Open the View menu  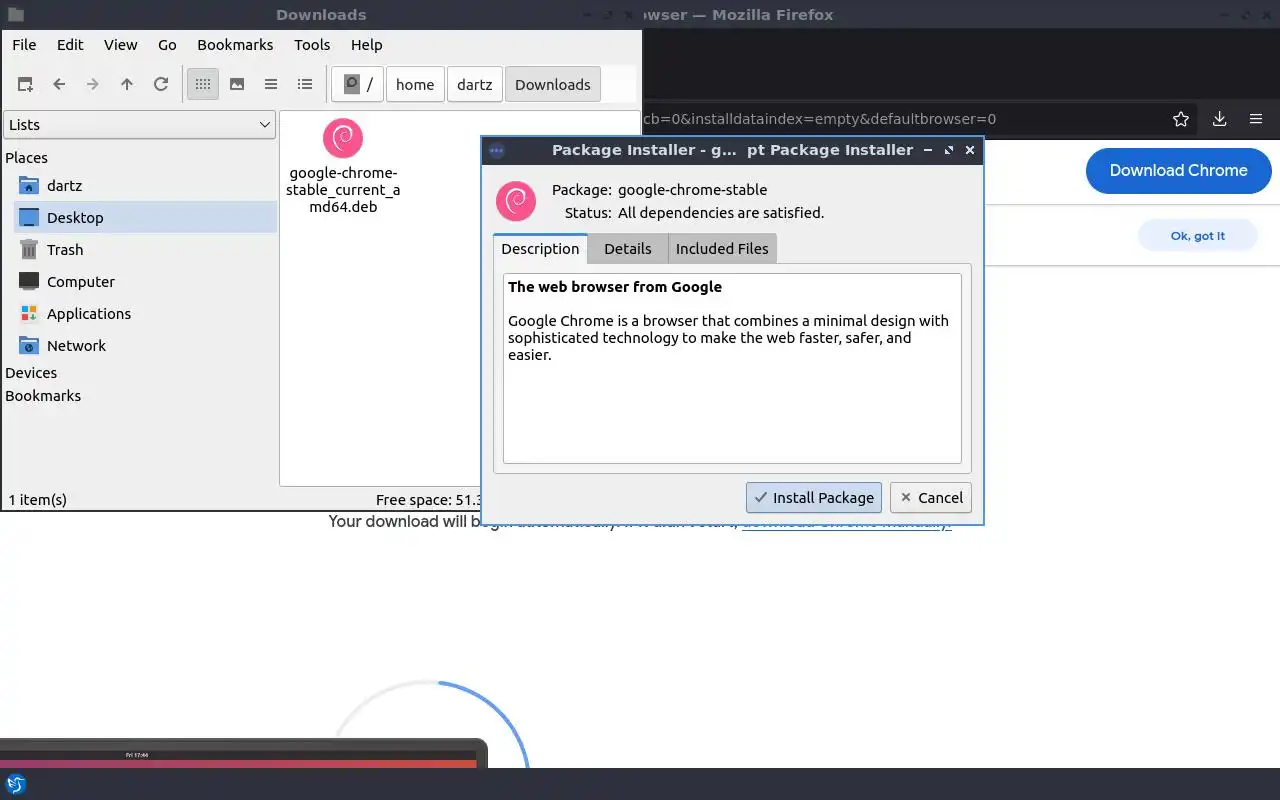pos(121,45)
